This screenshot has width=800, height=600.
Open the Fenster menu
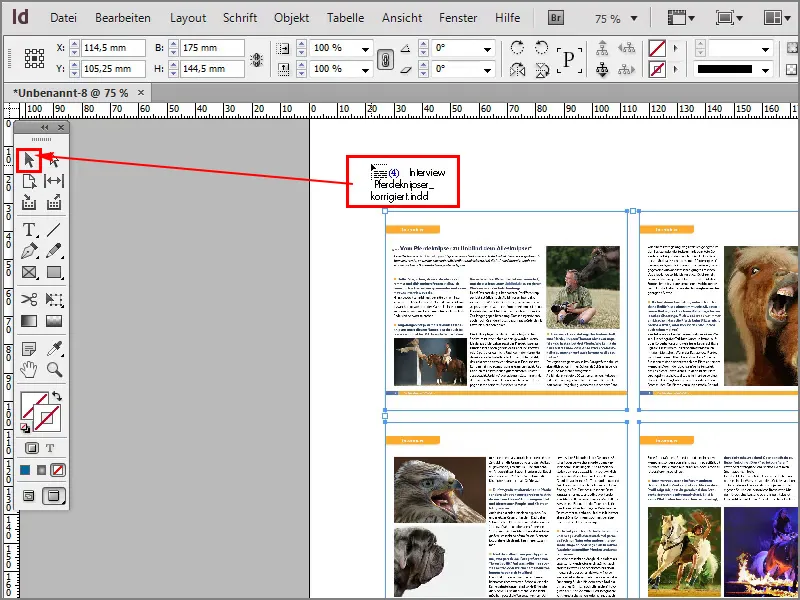point(458,17)
